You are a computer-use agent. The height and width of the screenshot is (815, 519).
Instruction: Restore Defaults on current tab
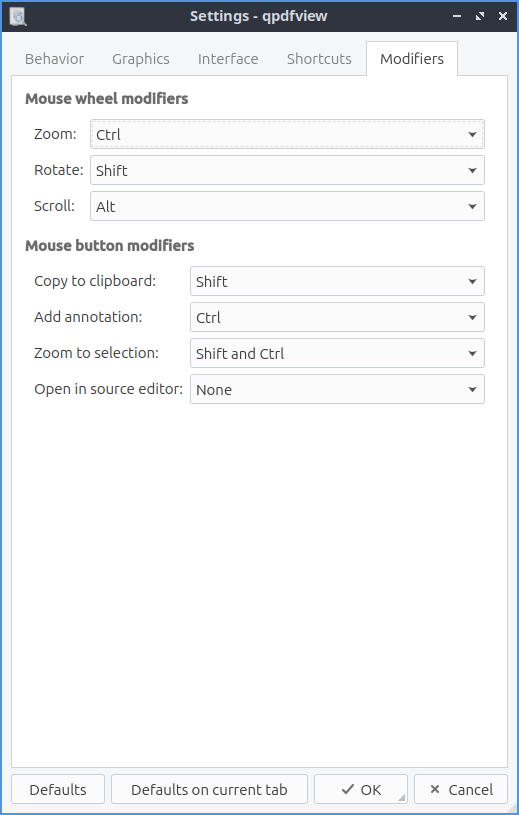pyautogui.click(x=209, y=790)
